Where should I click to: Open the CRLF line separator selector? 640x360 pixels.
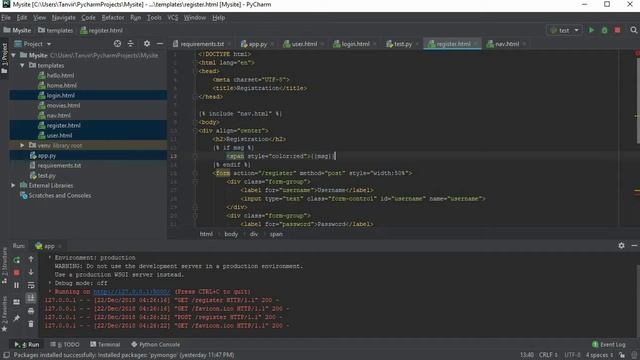pos(548,355)
